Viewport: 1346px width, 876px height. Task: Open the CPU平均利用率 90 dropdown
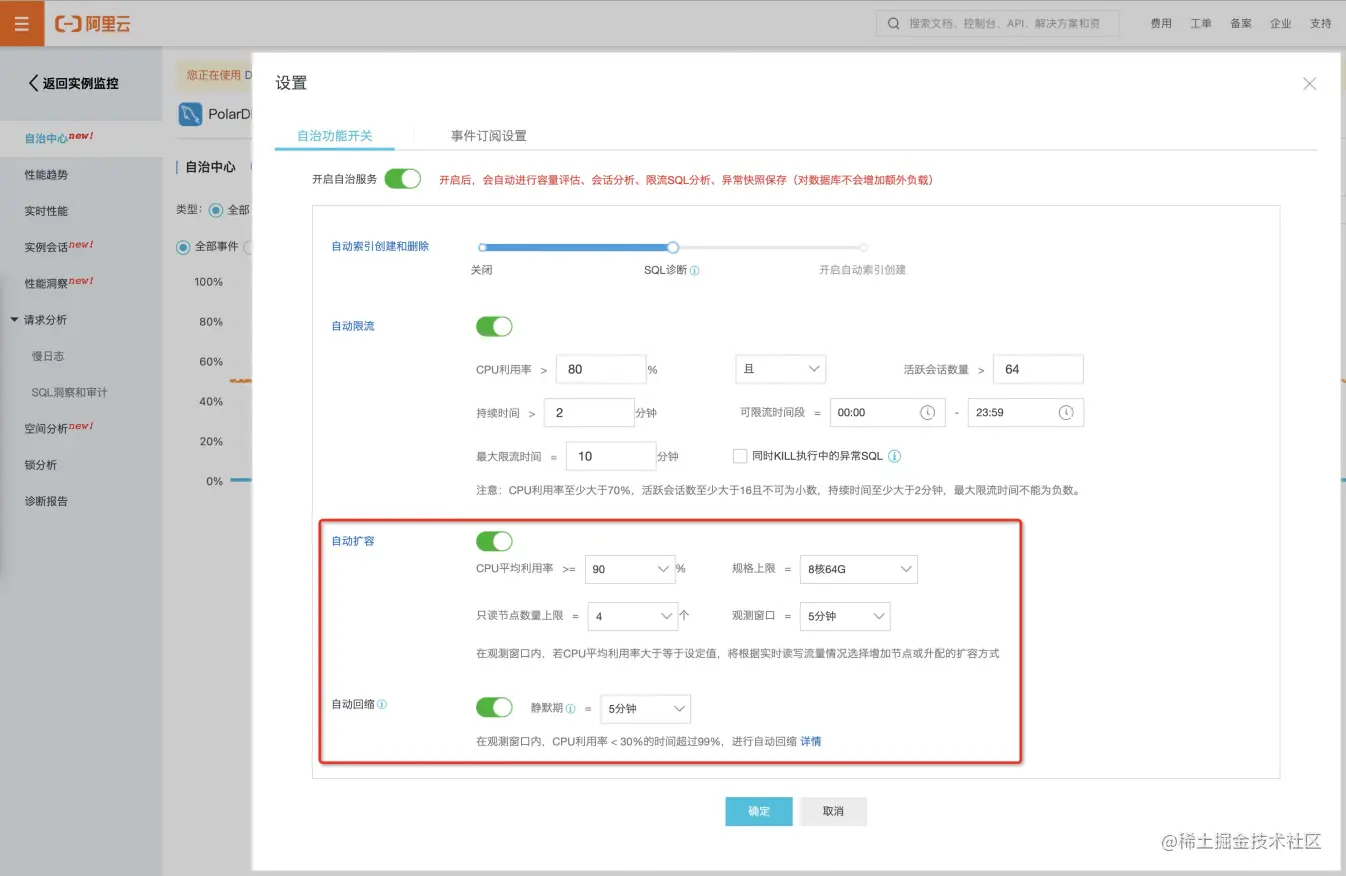point(629,569)
